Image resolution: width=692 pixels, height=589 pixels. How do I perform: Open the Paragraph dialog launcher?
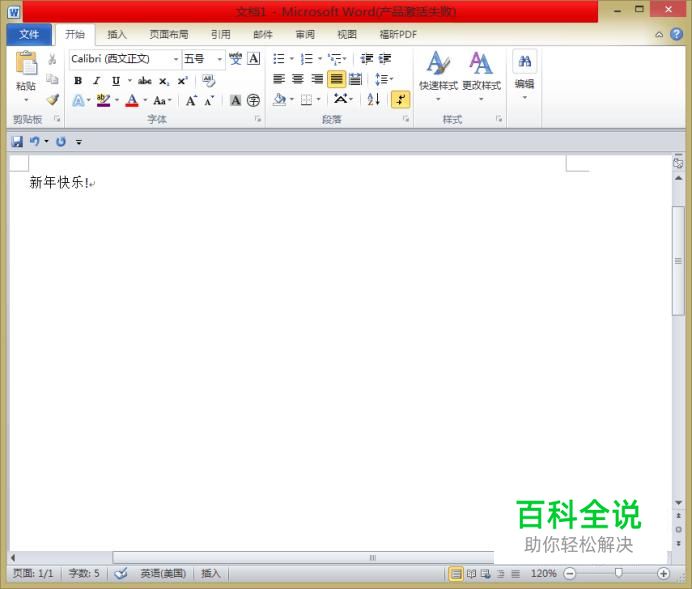coord(406,119)
